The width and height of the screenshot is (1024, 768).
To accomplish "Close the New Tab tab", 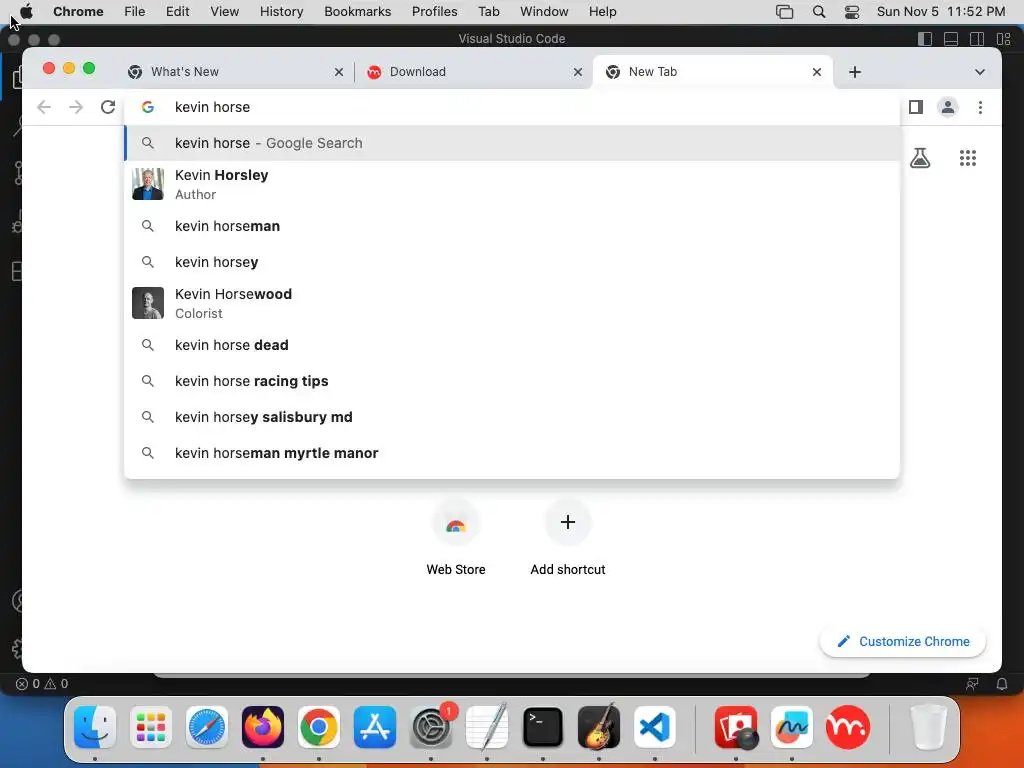I will point(817,72).
